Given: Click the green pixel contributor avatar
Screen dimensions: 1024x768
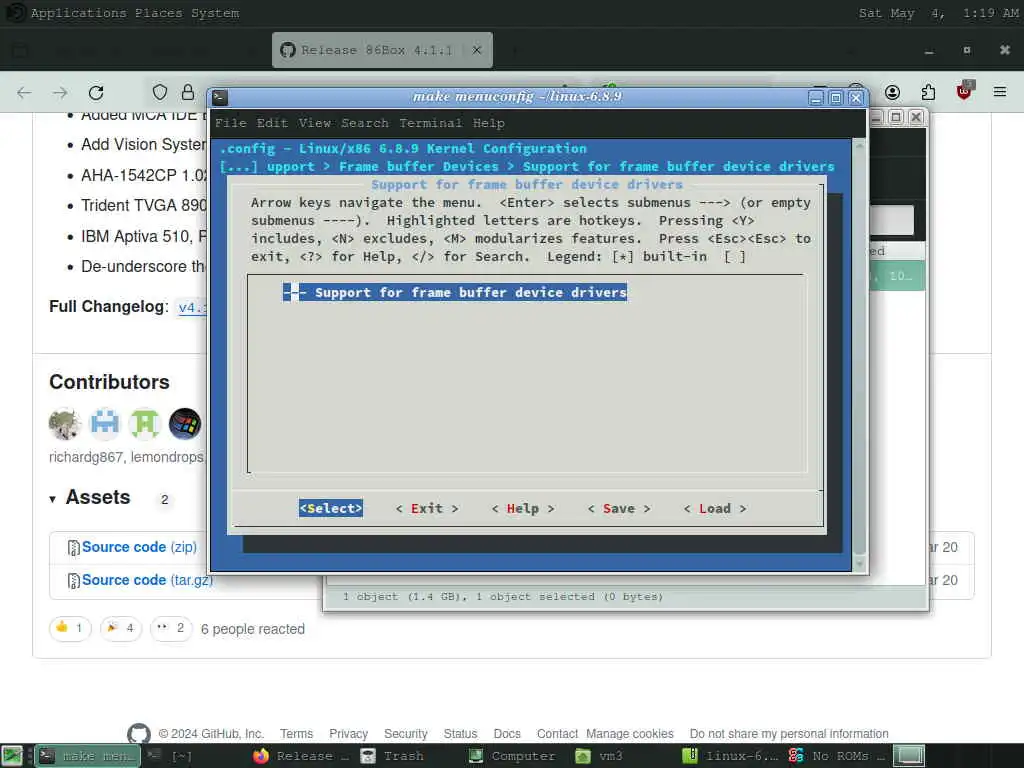Looking at the screenshot, I should point(145,423).
